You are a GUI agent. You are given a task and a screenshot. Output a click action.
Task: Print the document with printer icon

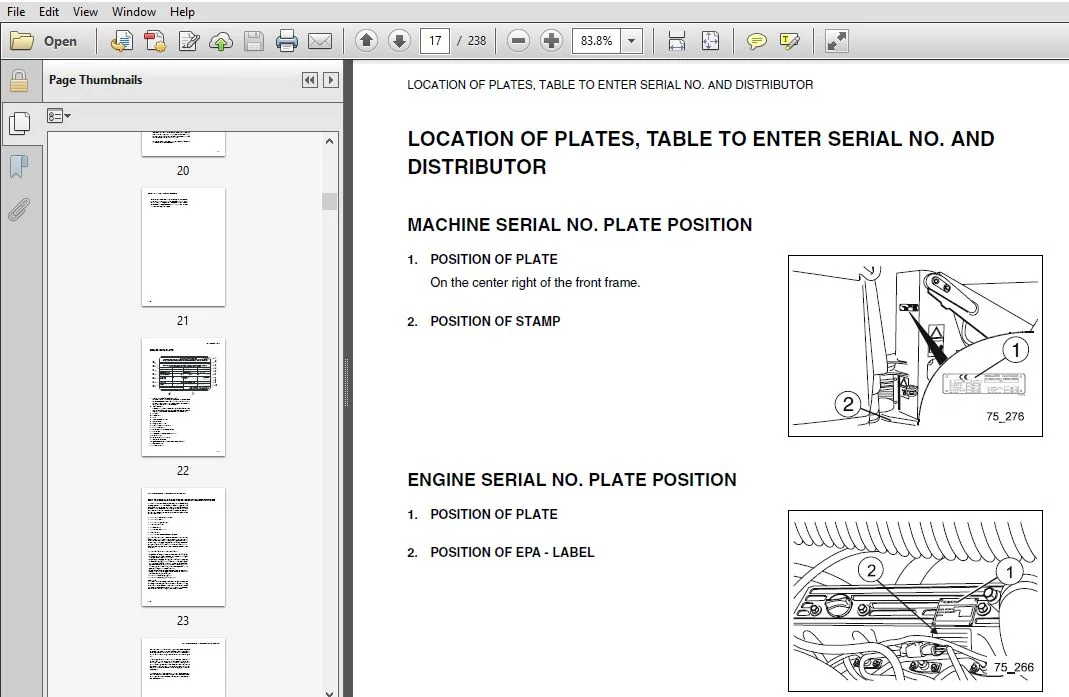pyautogui.click(x=286, y=41)
